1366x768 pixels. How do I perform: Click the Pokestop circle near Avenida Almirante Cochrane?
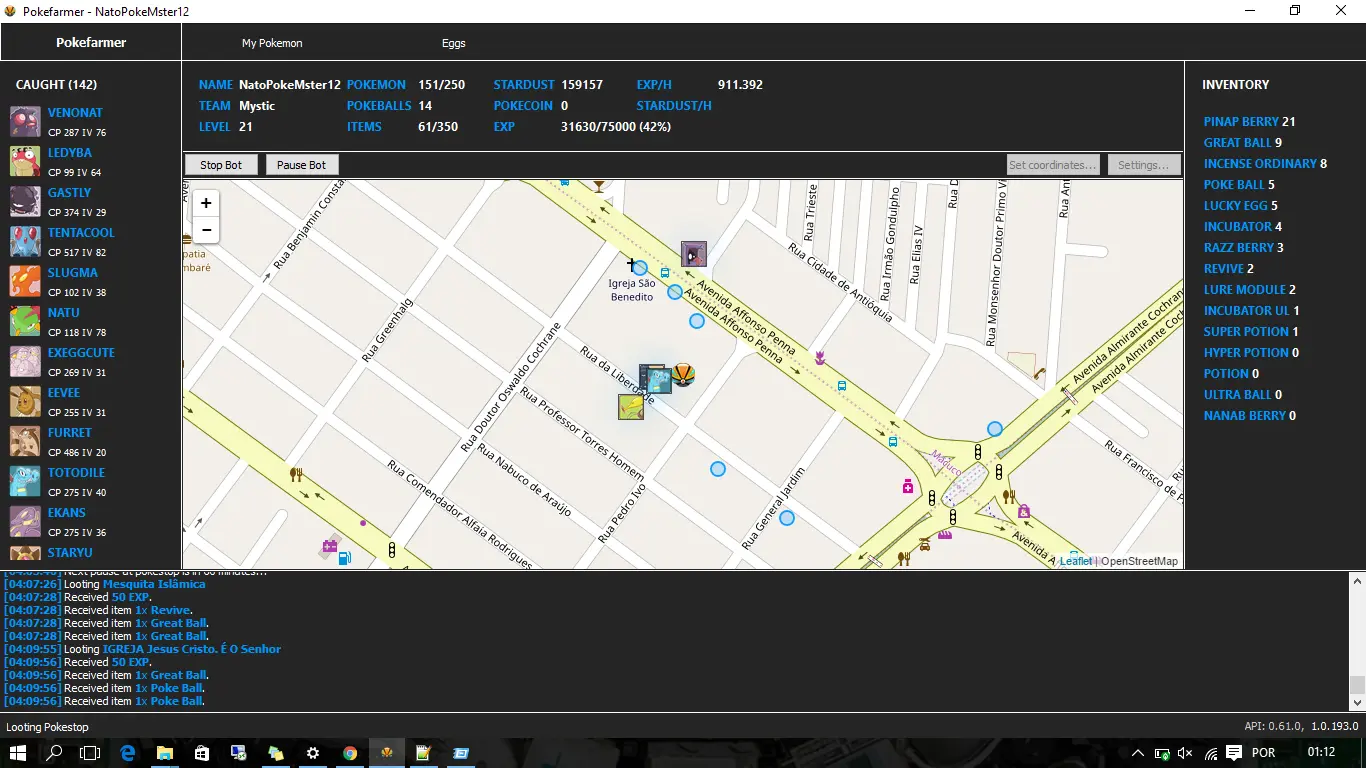point(994,429)
